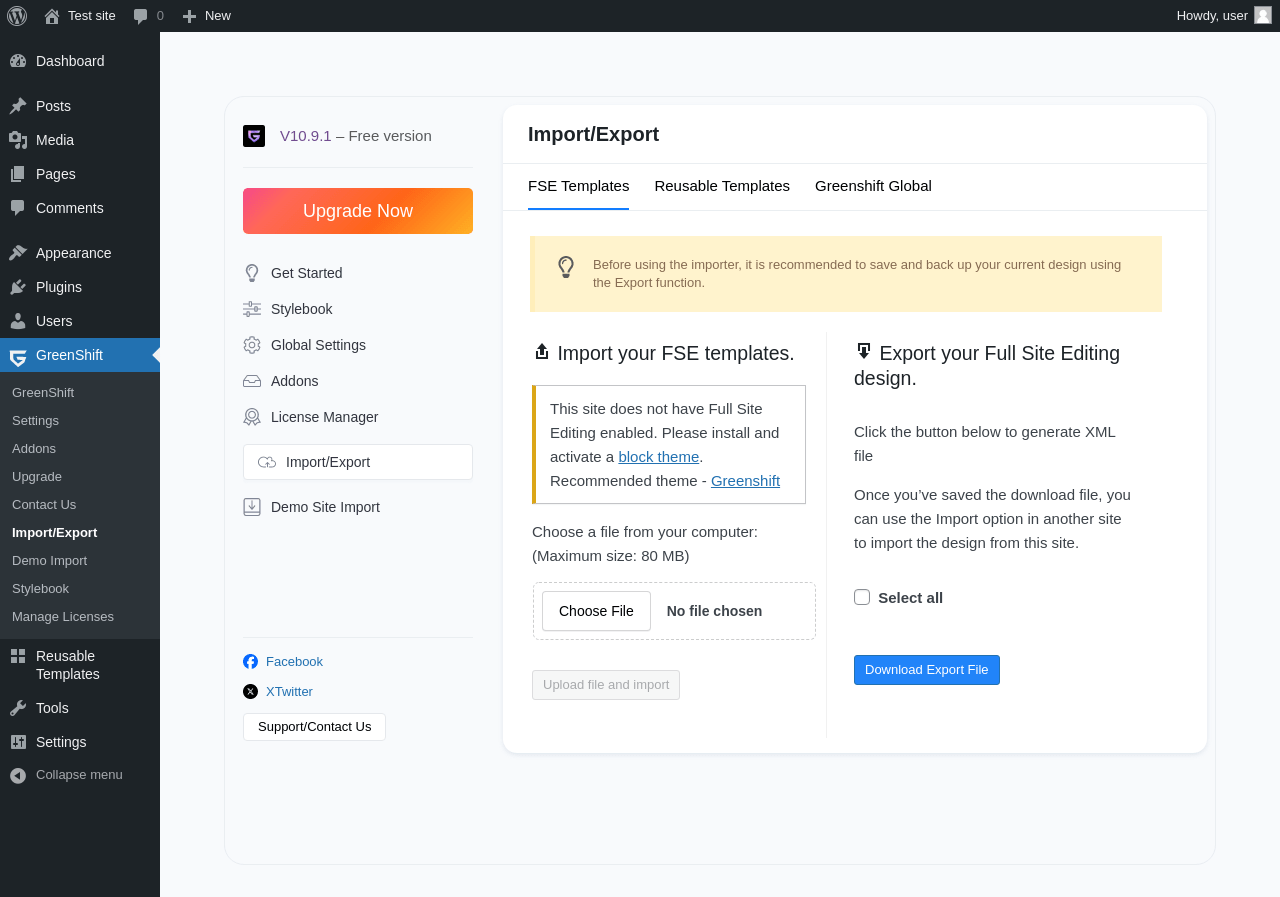1280x897 pixels.
Task: Click the Facebook icon in the sidebar
Action: click(x=251, y=662)
